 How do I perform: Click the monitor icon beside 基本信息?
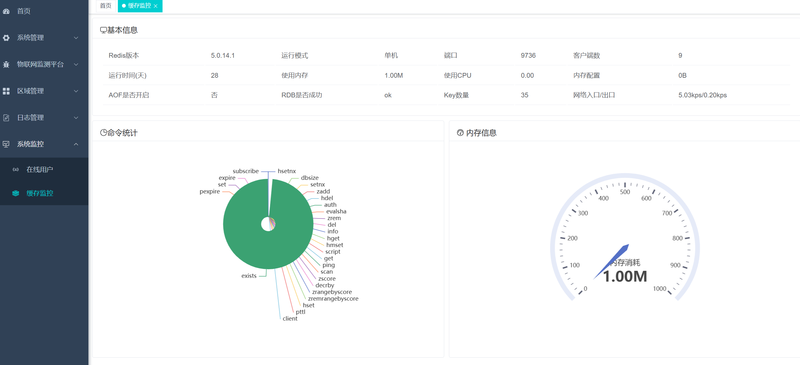click(103, 30)
